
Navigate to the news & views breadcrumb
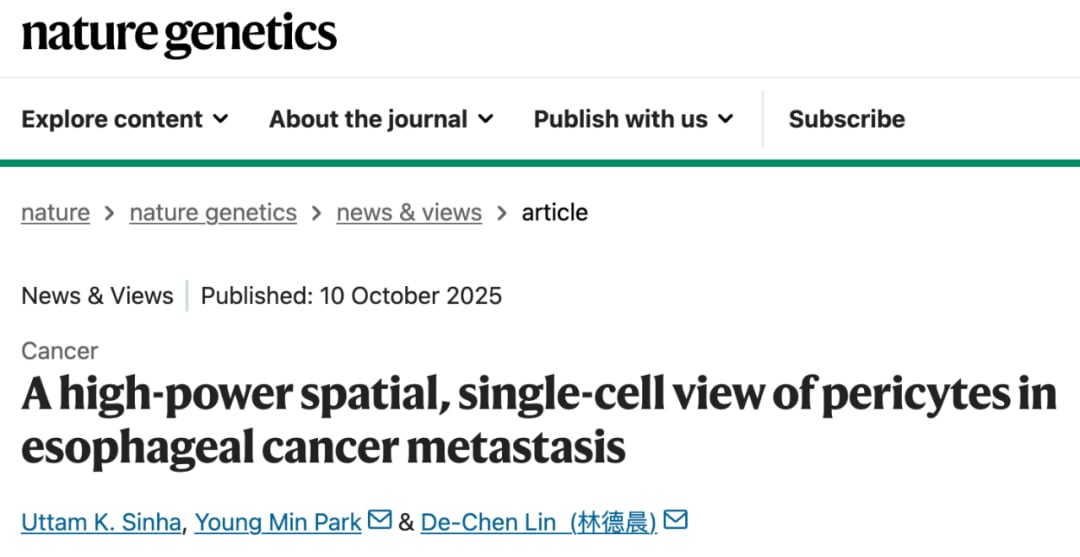point(409,213)
